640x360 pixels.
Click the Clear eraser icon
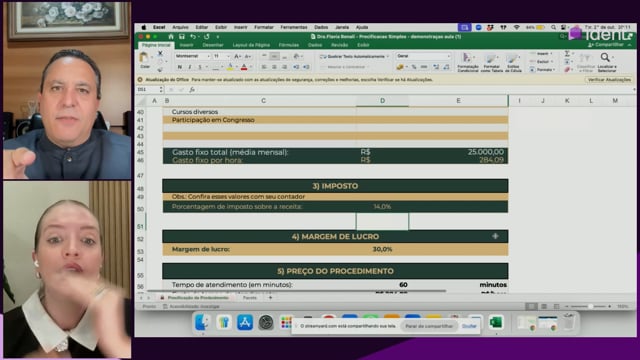click(x=567, y=70)
